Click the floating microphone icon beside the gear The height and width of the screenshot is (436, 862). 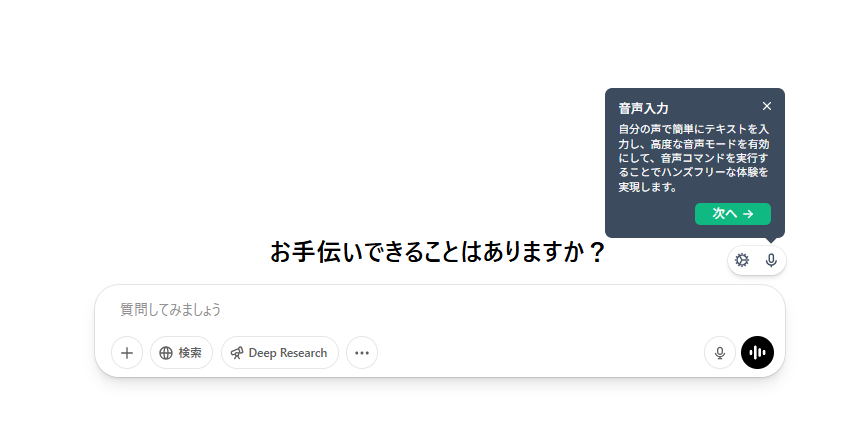click(x=771, y=260)
